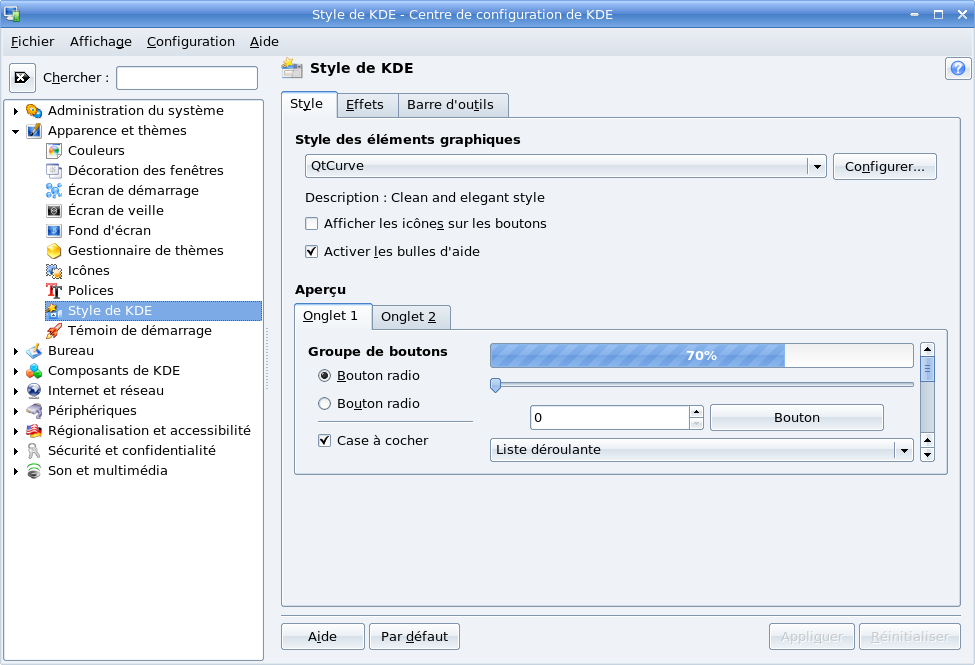
Task: Expand Son et multimédia tree node
Action: 16,472
